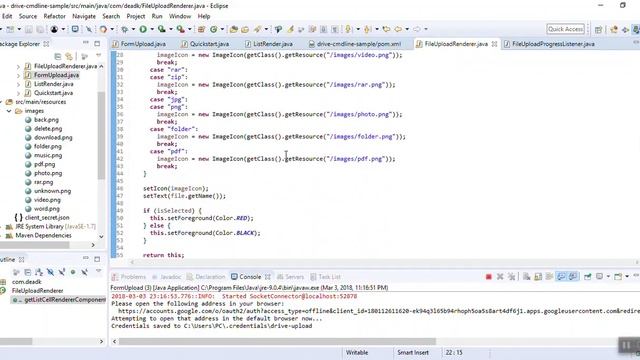Select folder.png in the images folder

(48, 147)
